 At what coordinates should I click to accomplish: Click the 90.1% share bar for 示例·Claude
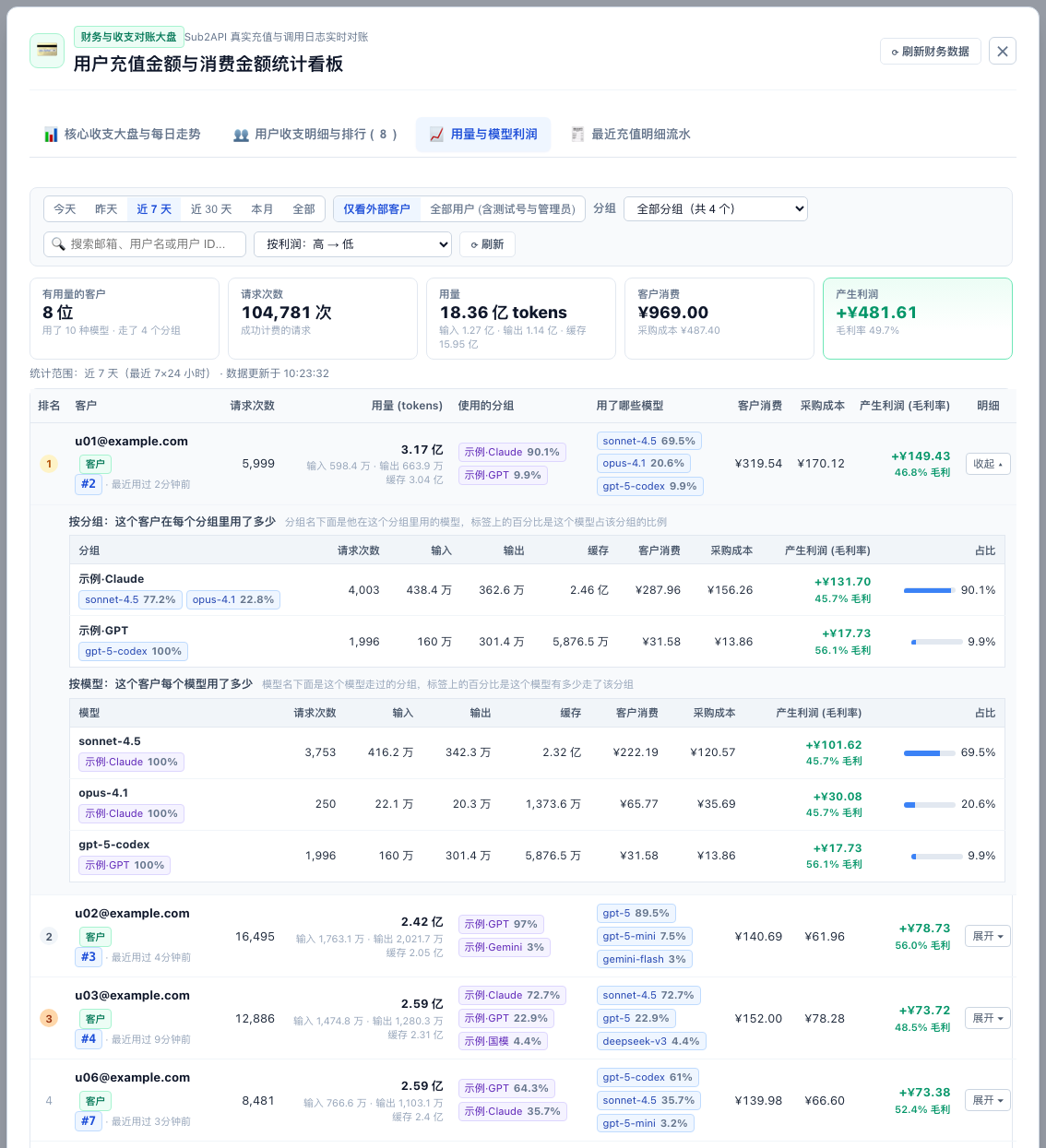click(930, 590)
